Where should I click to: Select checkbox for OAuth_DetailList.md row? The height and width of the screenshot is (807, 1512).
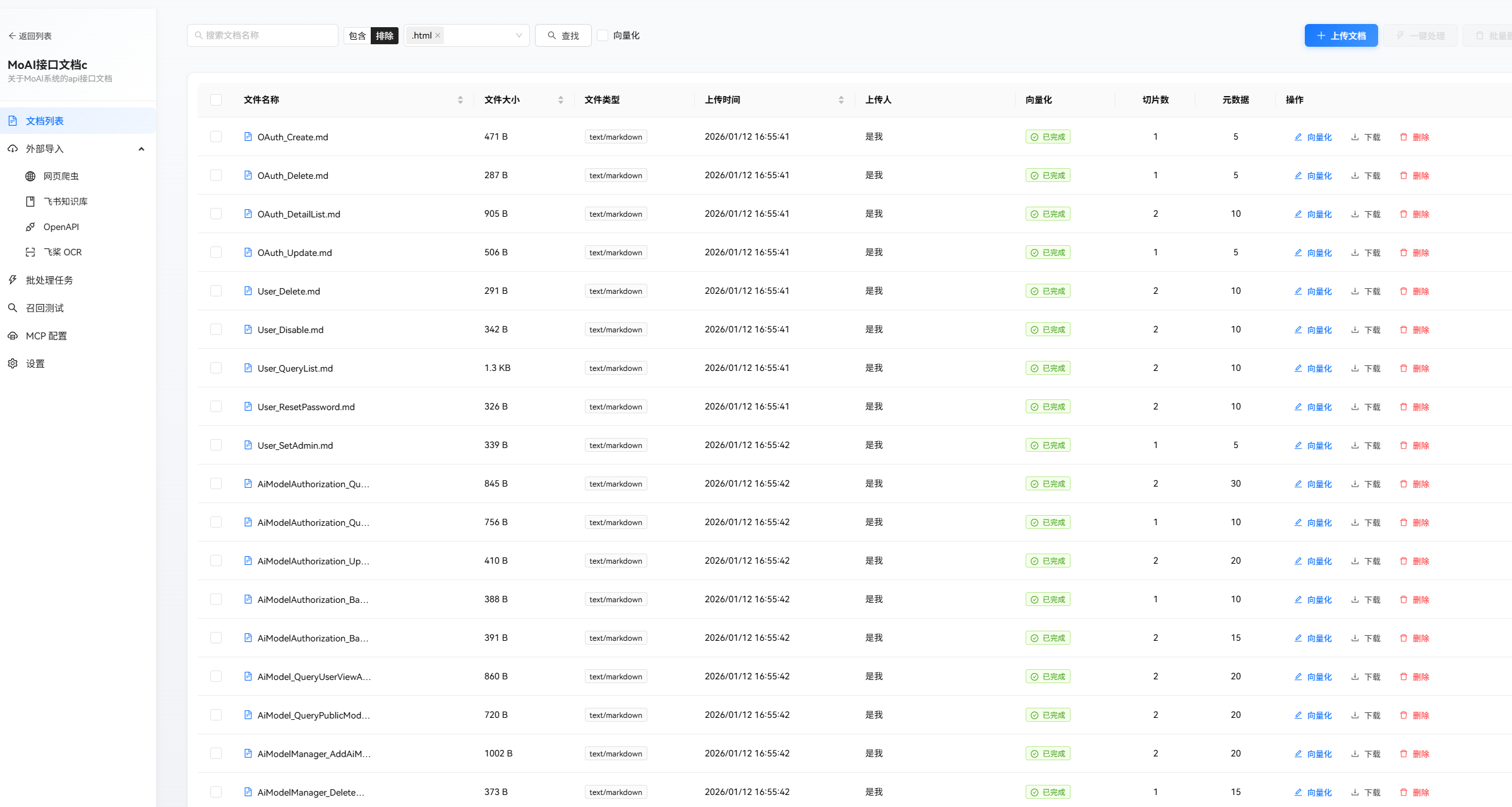pyautogui.click(x=216, y=214)
